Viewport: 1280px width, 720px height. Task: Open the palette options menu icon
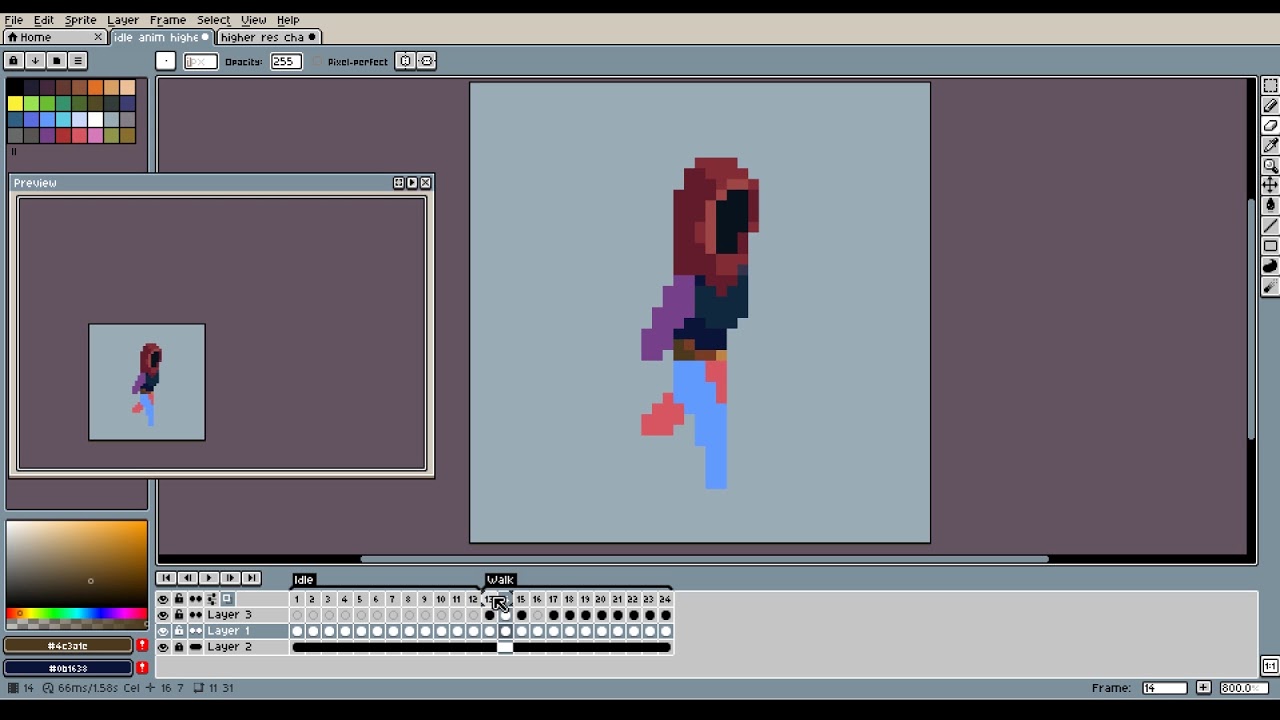point(78,61)
